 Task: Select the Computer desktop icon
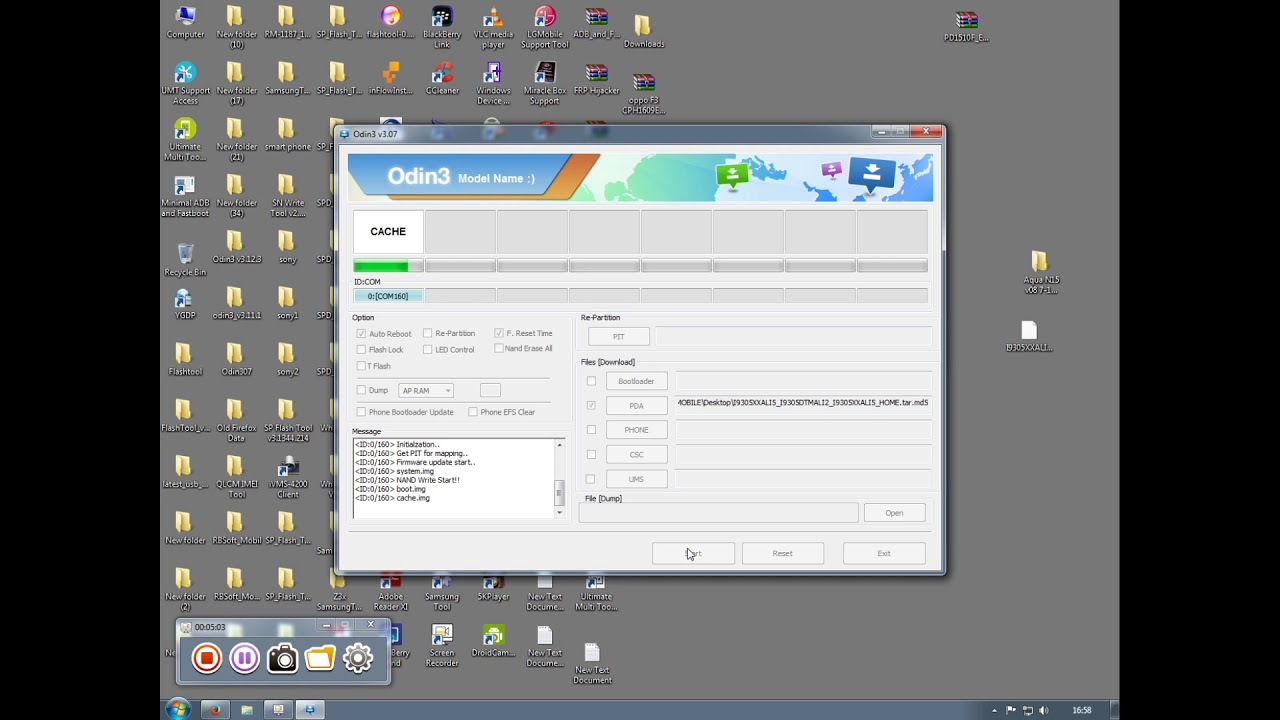coord(185,22)
